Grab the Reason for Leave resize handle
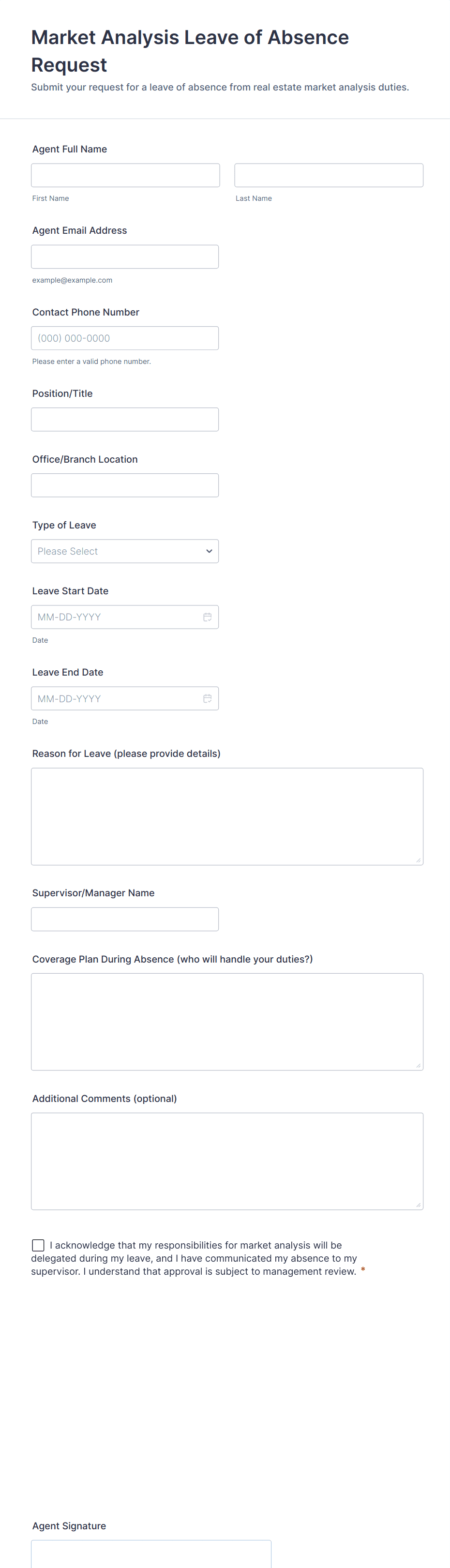 418,859
